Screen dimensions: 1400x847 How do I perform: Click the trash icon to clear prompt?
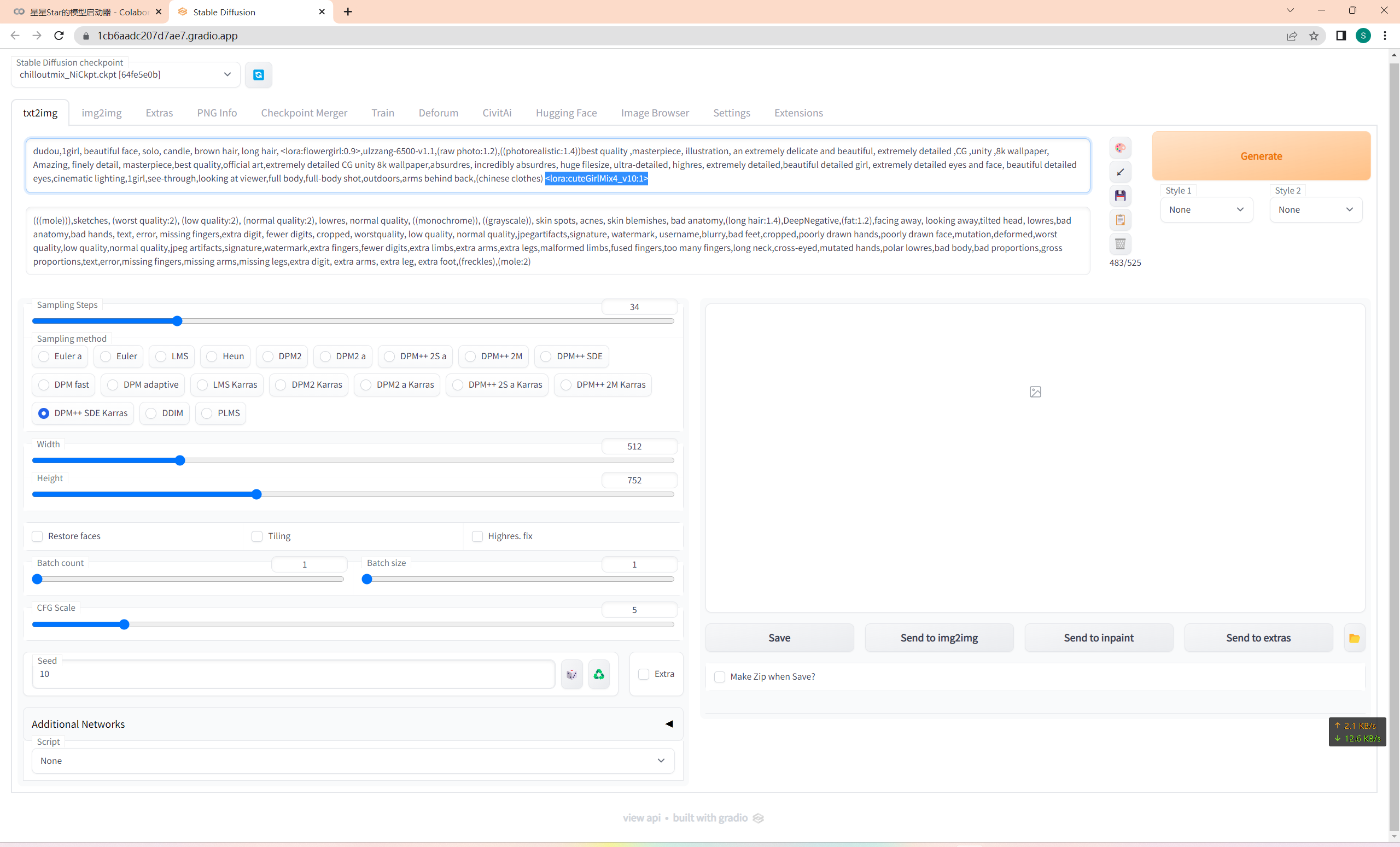coord(1120,244)
